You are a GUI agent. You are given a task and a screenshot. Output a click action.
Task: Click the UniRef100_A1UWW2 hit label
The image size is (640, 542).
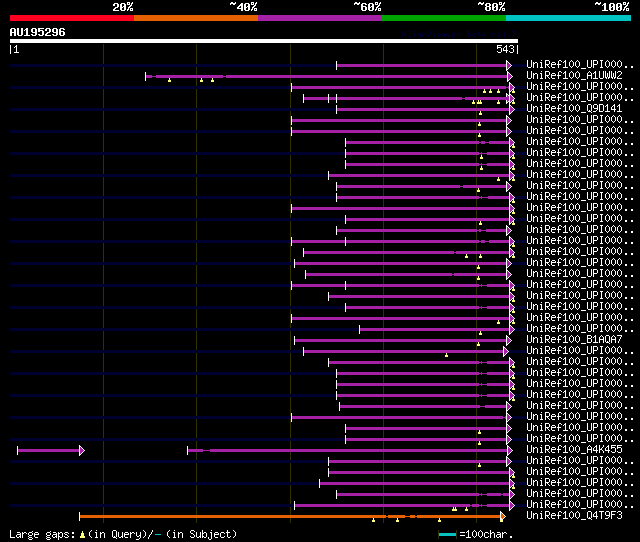(574, 76)
